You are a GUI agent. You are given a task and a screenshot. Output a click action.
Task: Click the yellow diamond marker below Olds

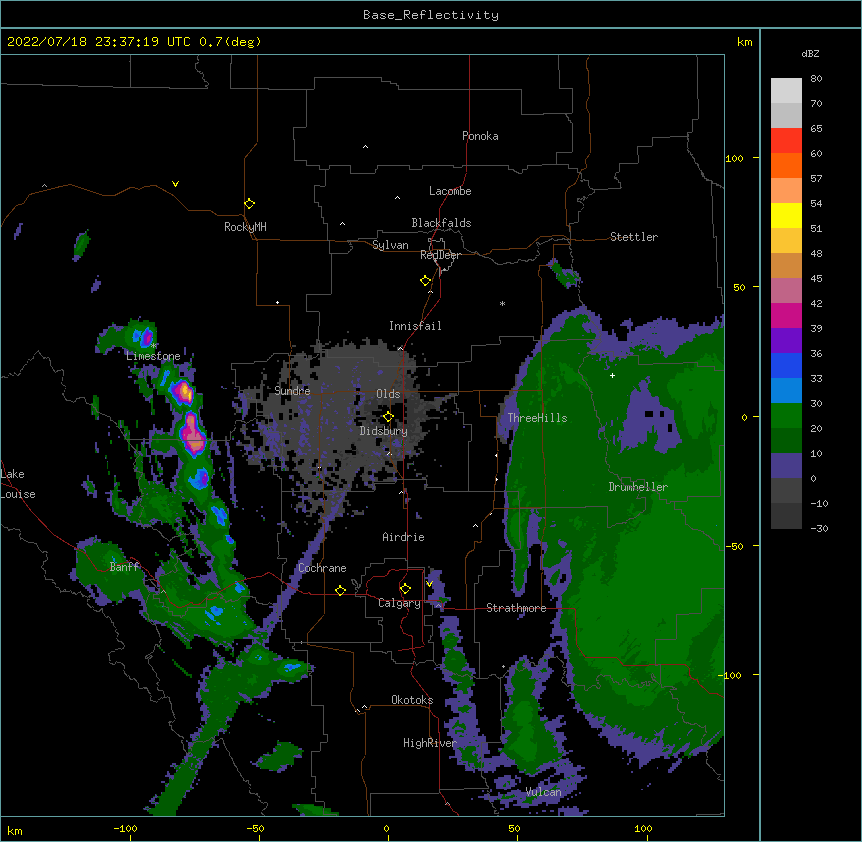388,417
